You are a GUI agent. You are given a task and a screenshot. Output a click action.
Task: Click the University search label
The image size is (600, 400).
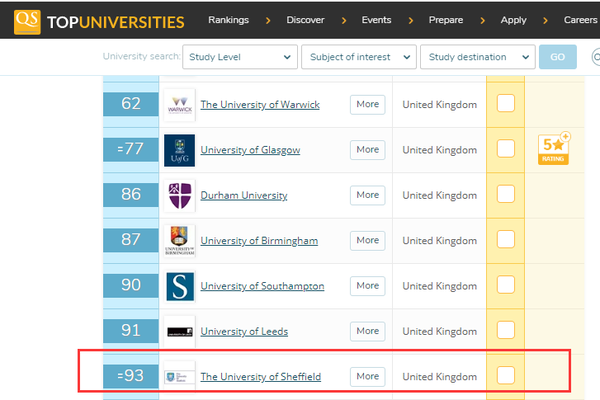click(x=142, y=56)
